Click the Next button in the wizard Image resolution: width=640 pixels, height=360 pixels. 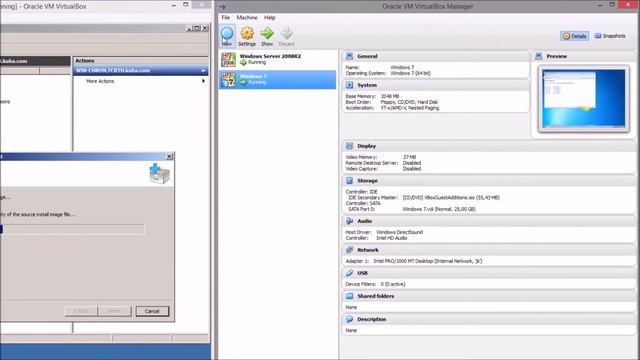[115, 311]
